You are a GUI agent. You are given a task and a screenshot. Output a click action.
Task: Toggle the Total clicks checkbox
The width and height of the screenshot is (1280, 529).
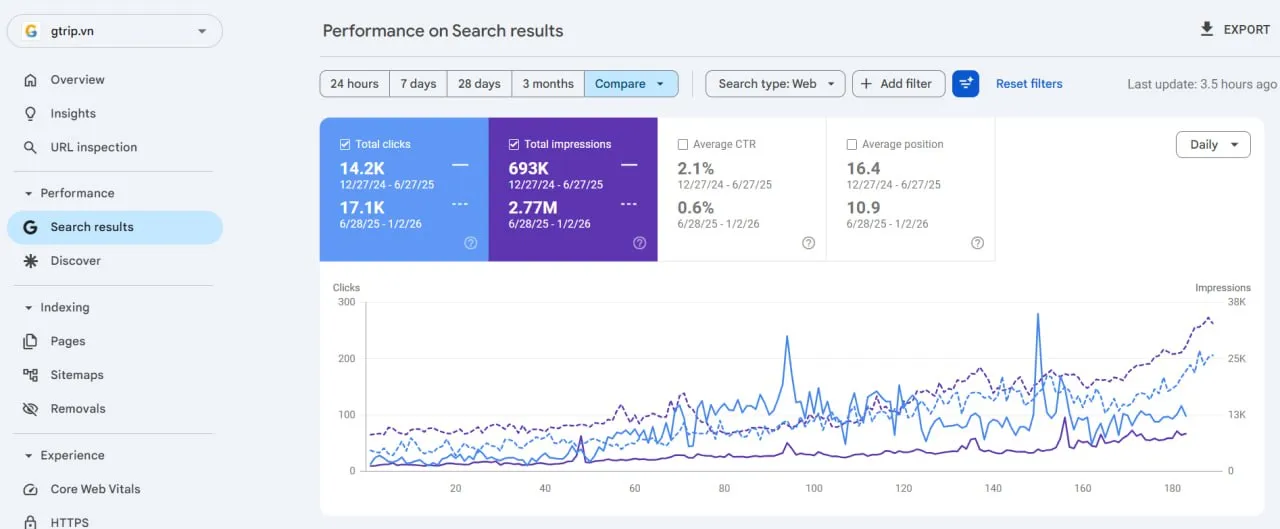[345, 144]
